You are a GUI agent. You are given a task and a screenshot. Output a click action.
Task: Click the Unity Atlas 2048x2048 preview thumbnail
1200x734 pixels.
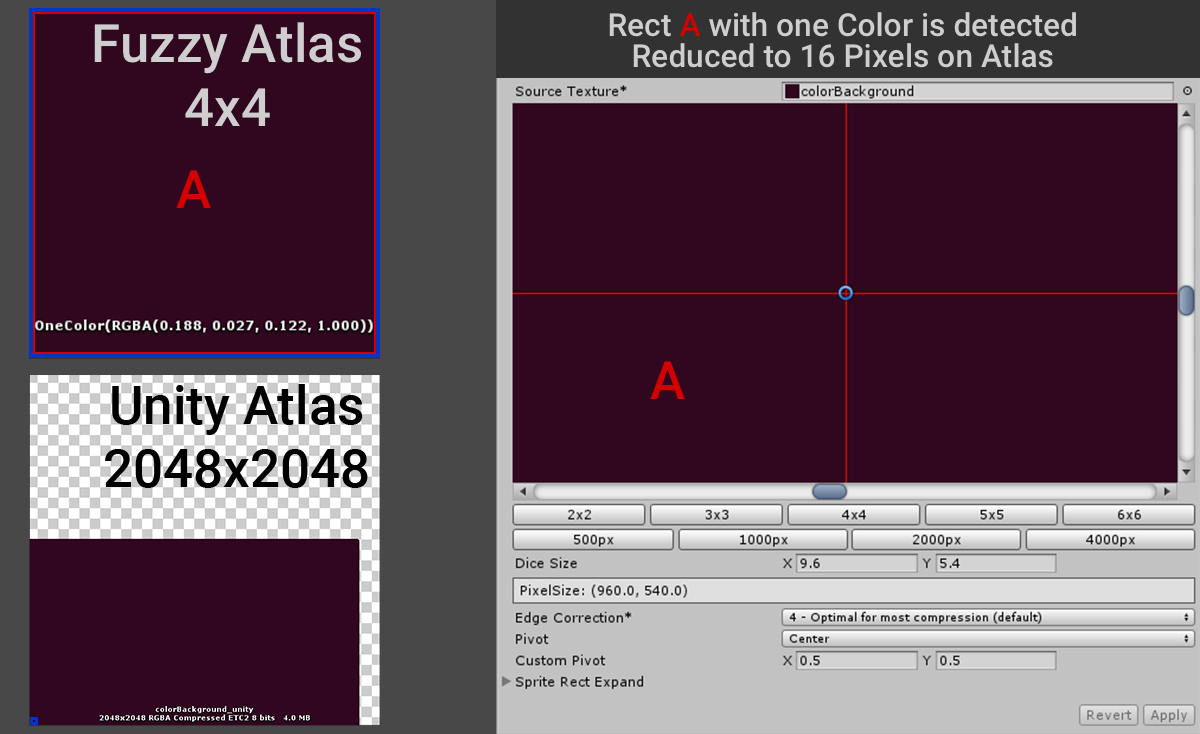tap(205, 550)
